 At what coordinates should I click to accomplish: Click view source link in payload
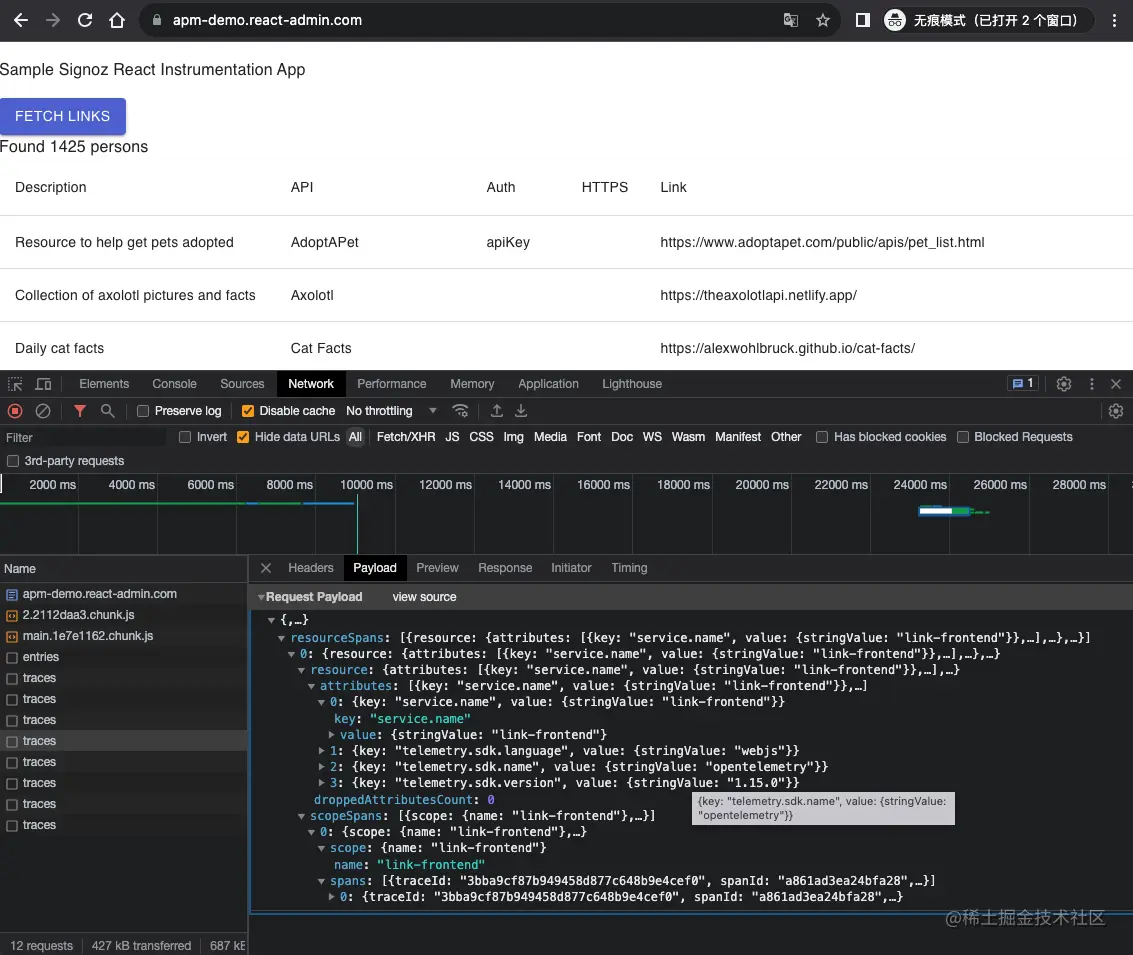pos(424,597)
